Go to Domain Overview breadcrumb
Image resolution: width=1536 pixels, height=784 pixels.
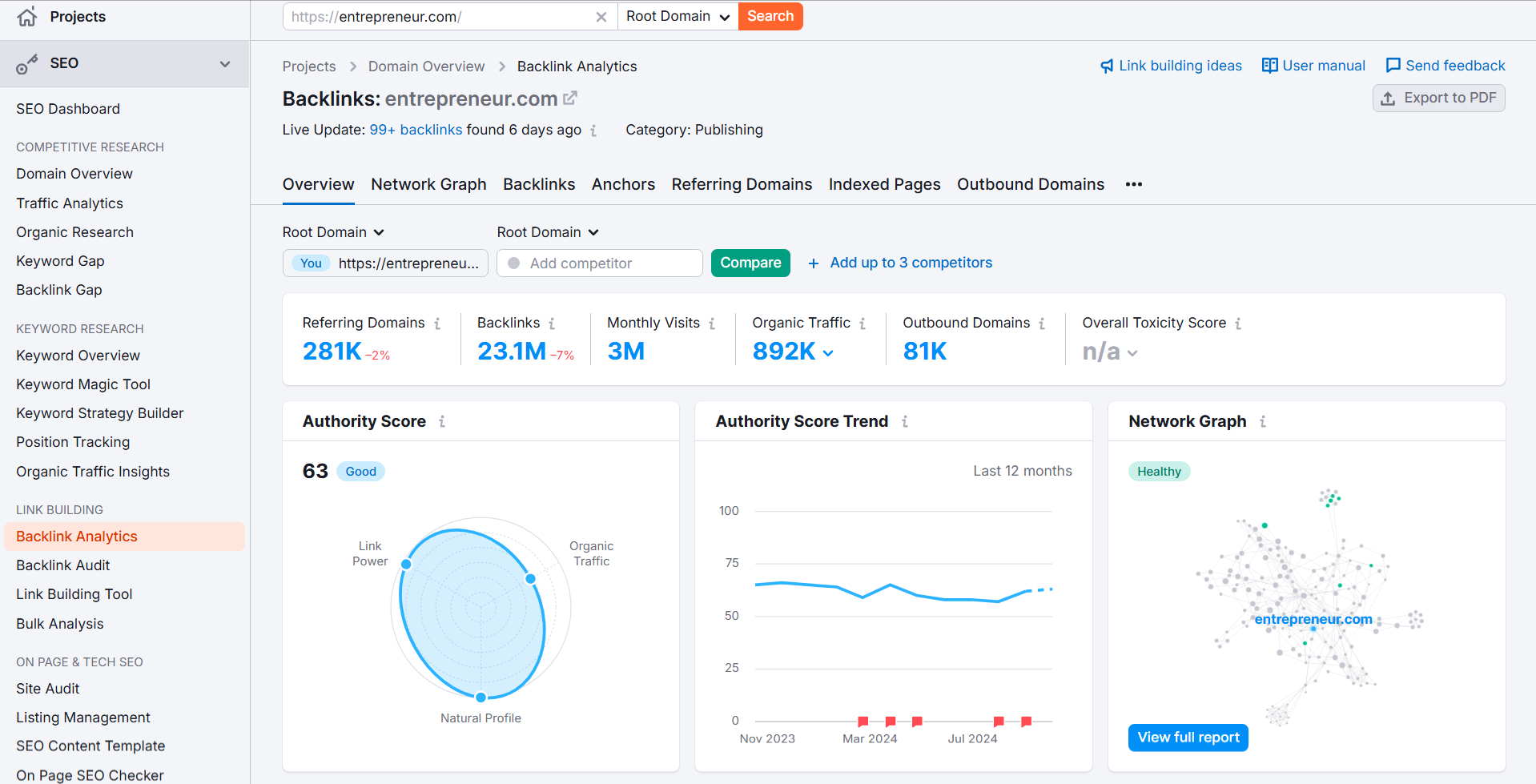426,66
